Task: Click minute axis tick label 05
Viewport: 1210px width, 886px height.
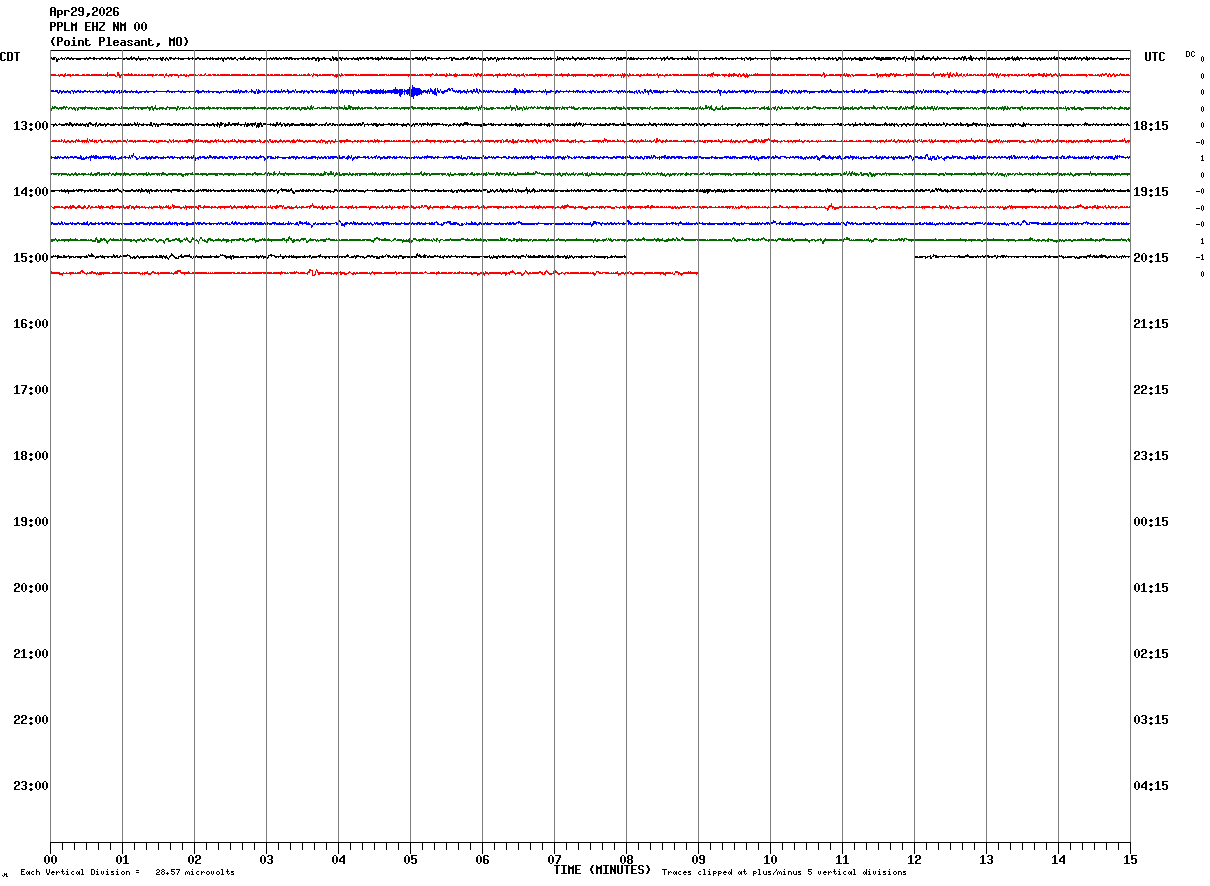Action: click(410, 859)
